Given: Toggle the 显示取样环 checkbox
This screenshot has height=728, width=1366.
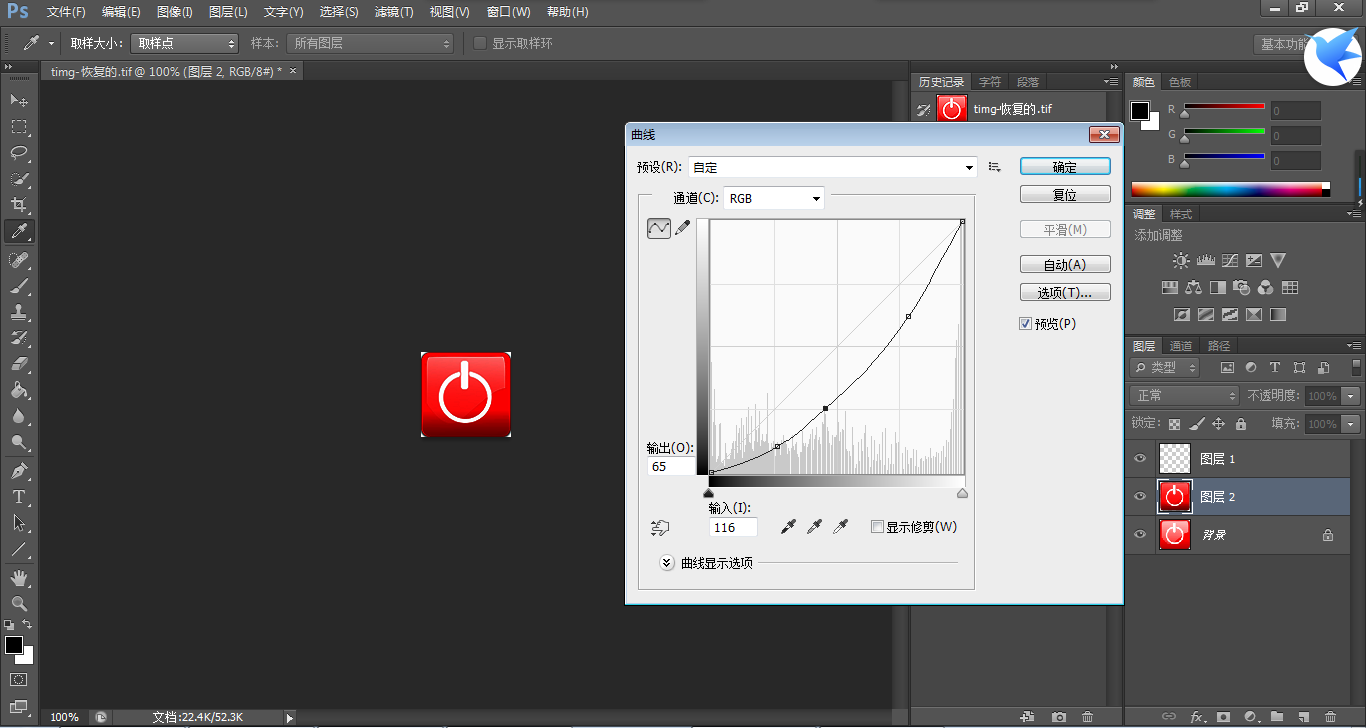Looking at the screenshot, I should 480,43.
